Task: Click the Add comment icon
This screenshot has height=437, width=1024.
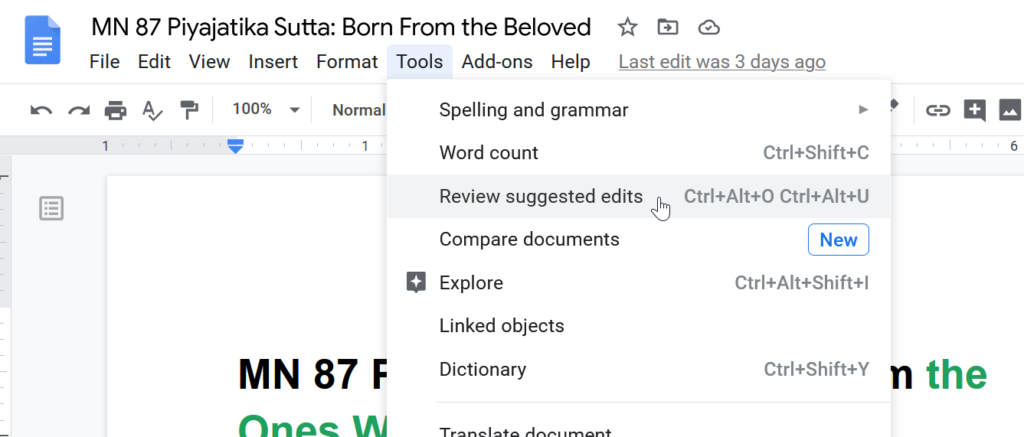Action: click(x=974, y=110)
